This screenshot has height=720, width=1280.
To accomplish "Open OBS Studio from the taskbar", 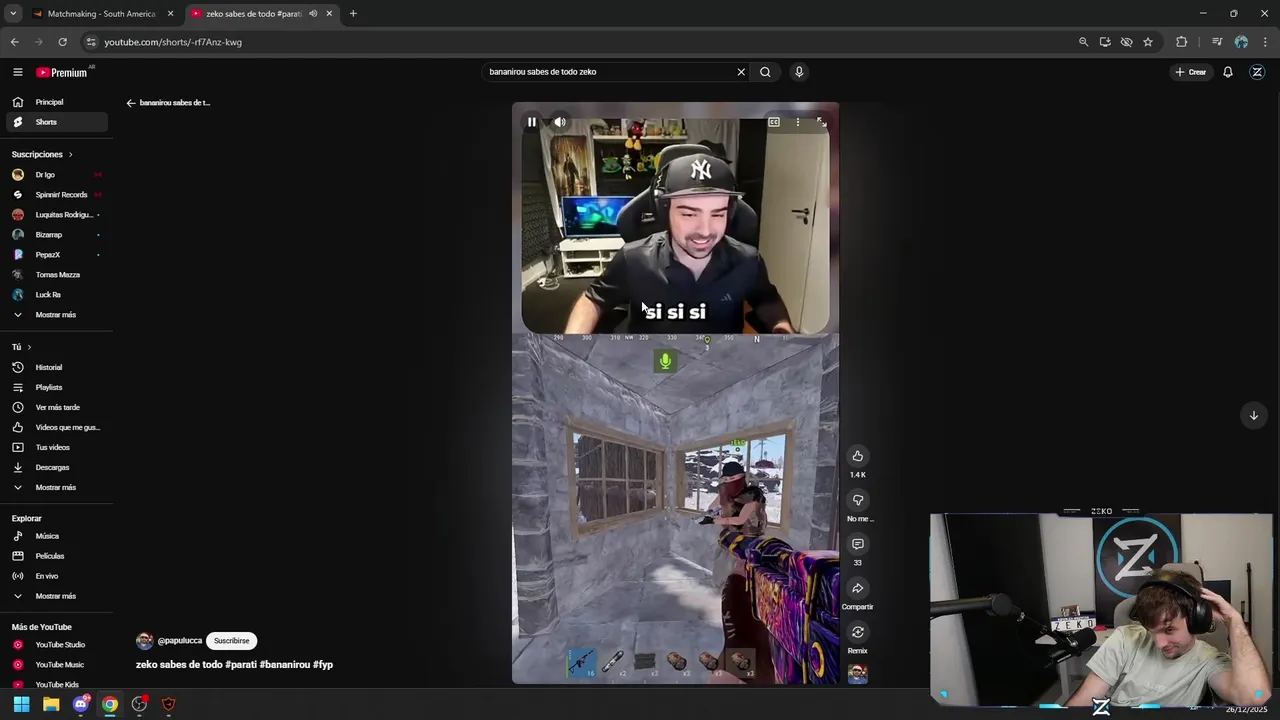I will tap(139, 704).
